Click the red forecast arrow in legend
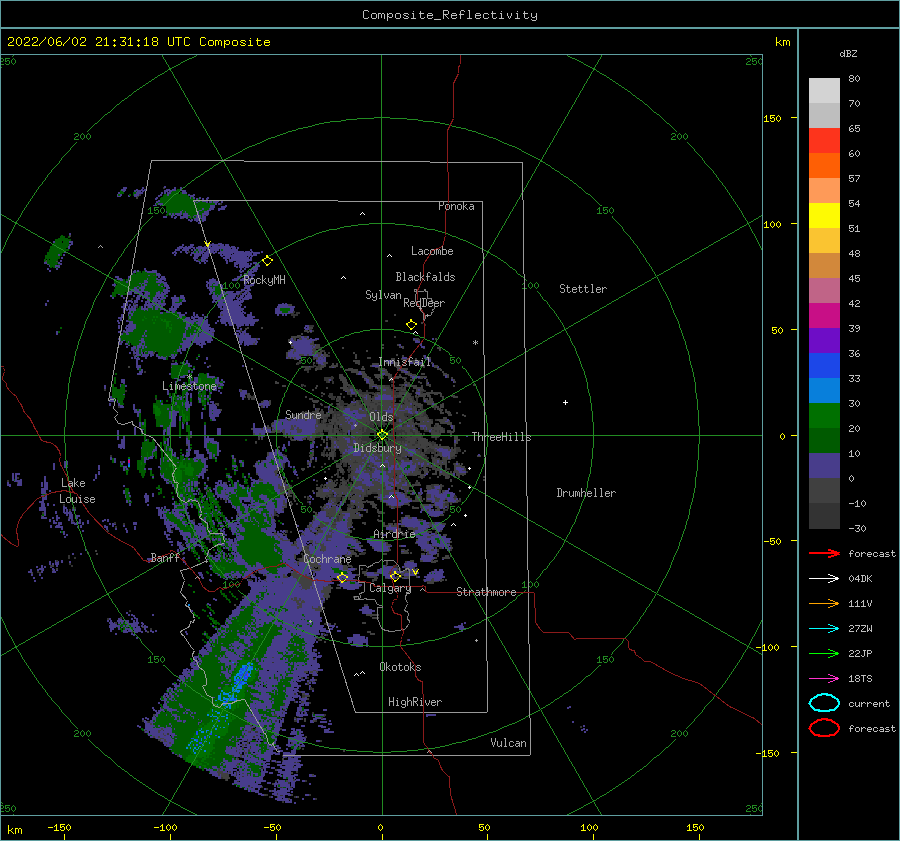This screenshot has width=900, height=841. [824, 553]
